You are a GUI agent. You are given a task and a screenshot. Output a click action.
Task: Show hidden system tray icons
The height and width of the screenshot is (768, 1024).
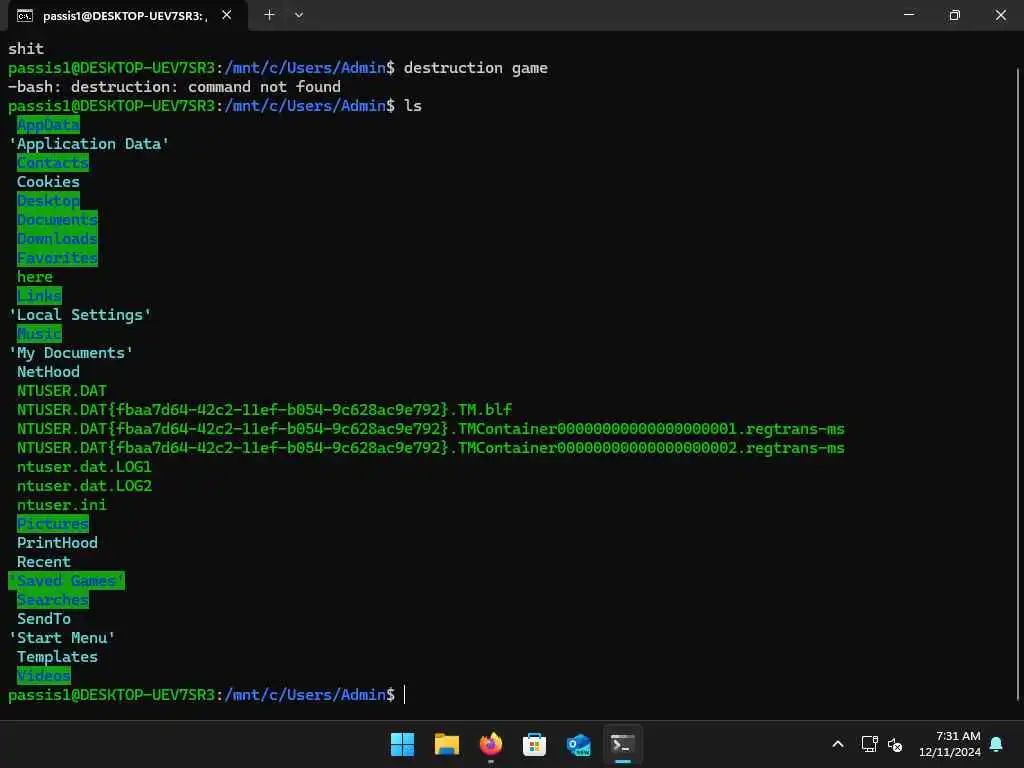pos(838,744)
